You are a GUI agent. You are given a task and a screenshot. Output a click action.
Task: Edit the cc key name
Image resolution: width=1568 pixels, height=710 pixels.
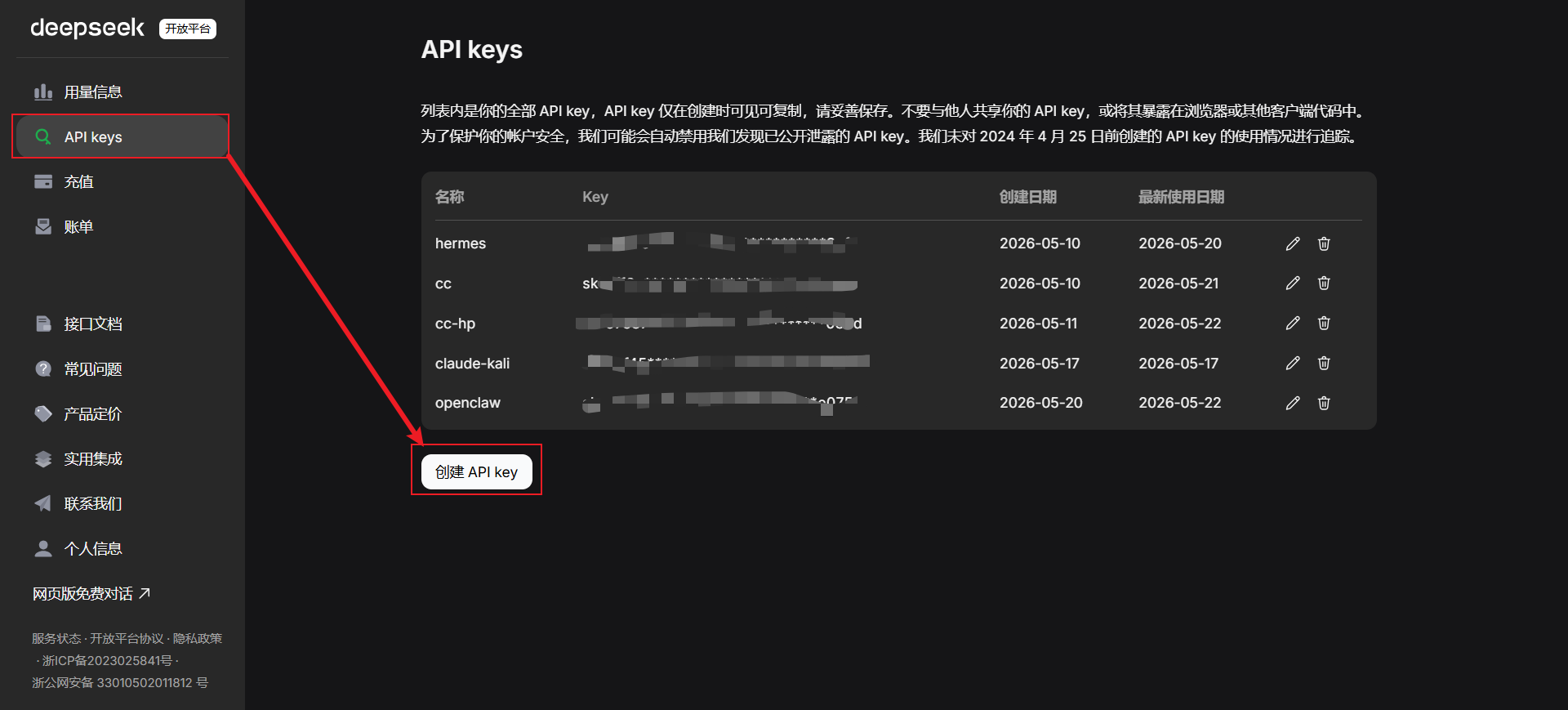tap(1293, 283)
